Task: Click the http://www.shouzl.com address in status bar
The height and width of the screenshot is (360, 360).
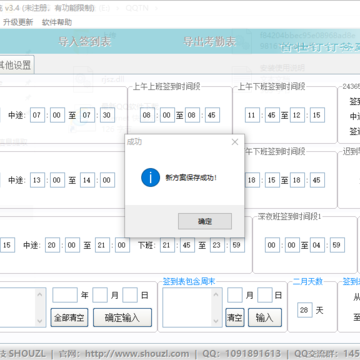Action: pyautogui.click(x=137, y=354)
